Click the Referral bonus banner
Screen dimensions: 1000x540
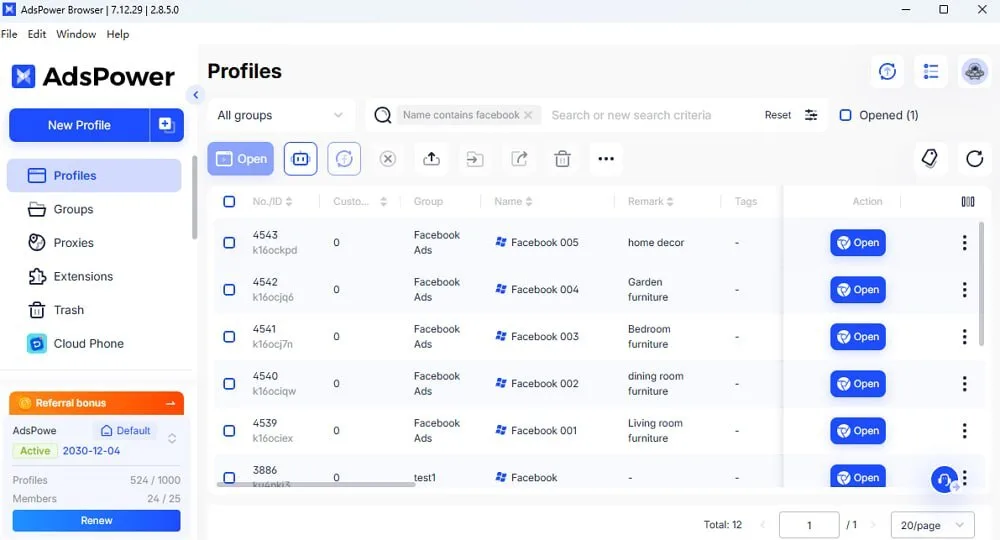tap(96, 403)
